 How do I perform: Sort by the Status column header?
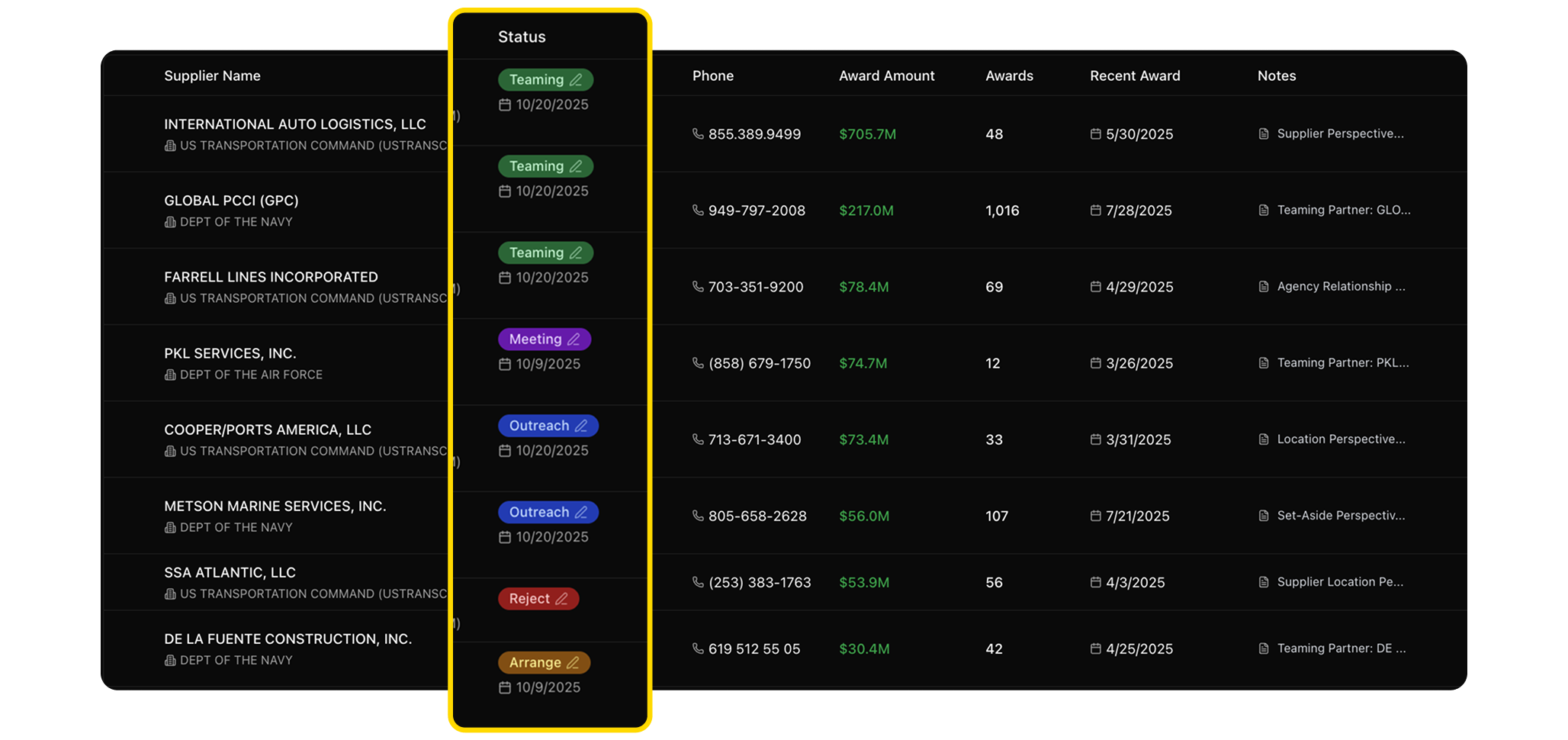522,37
